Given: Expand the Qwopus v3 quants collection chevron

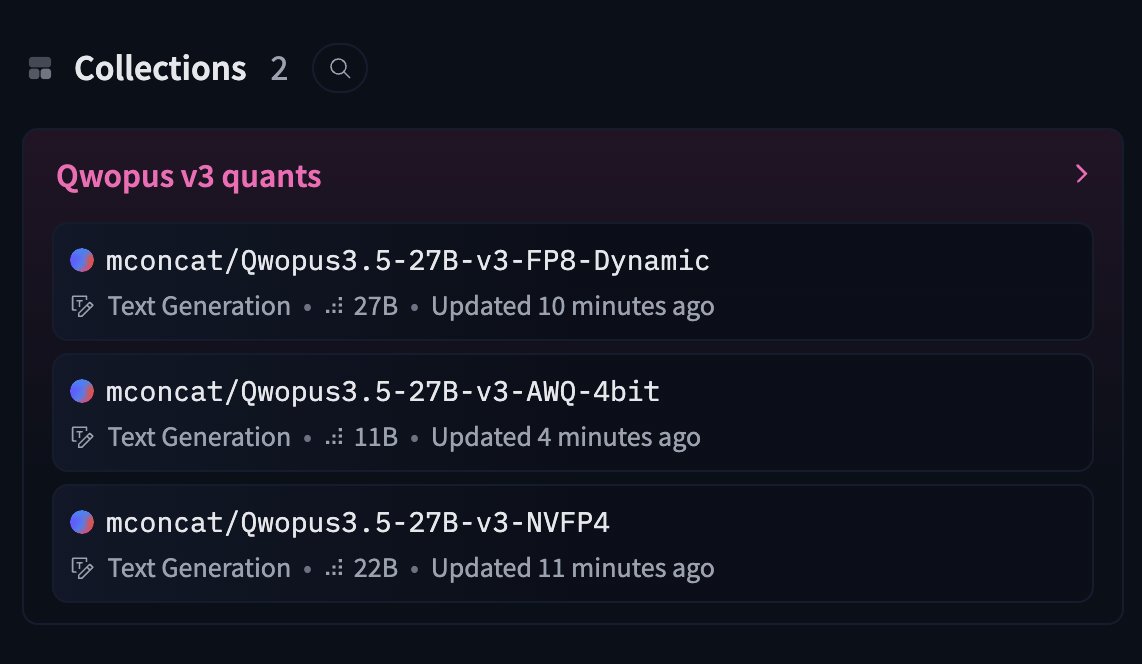Looking at the screenshot, I should point(1082,174).
